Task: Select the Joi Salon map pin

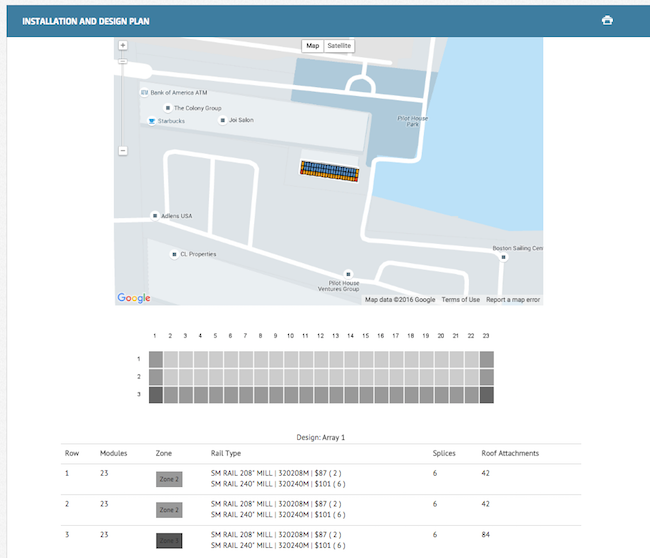Action: (x=223, y=120)
